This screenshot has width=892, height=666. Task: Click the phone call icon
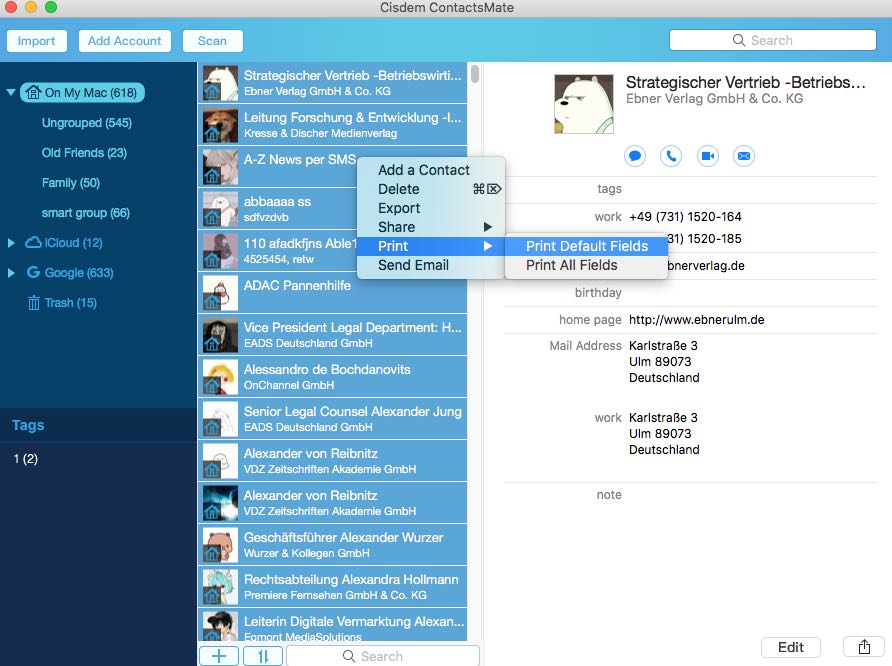point(671,156)
